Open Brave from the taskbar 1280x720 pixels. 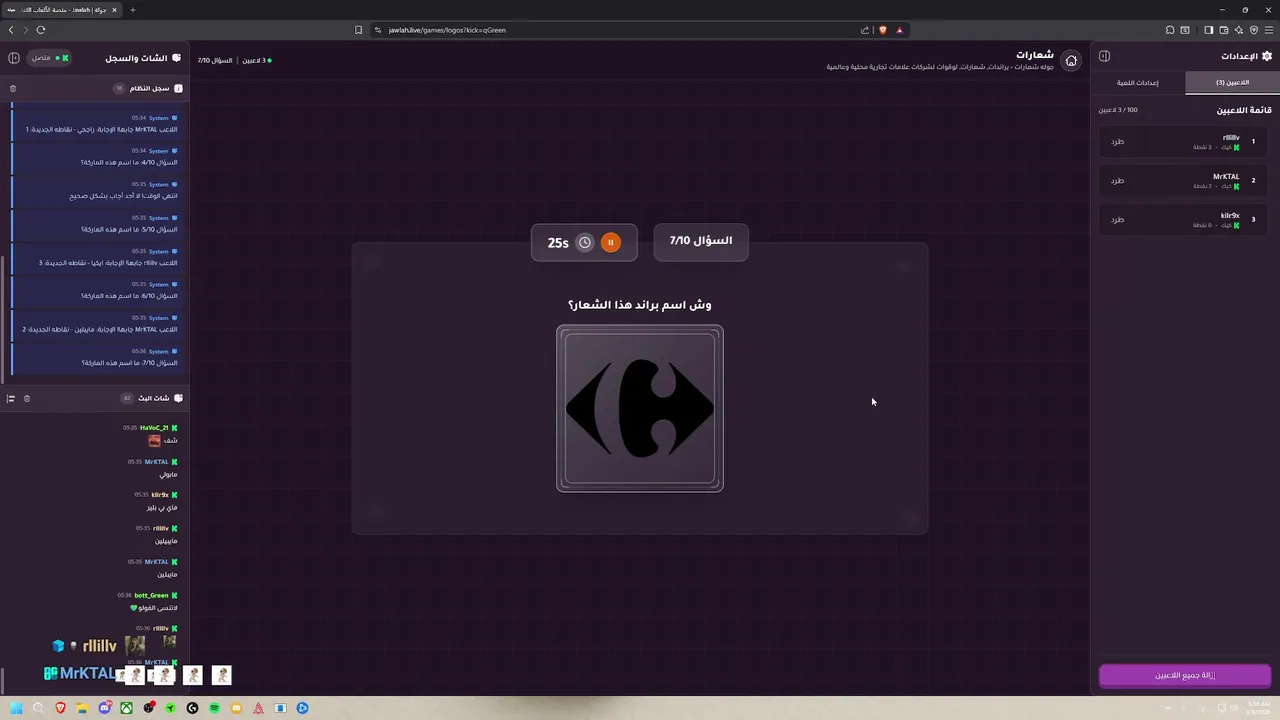pos(60,708)
